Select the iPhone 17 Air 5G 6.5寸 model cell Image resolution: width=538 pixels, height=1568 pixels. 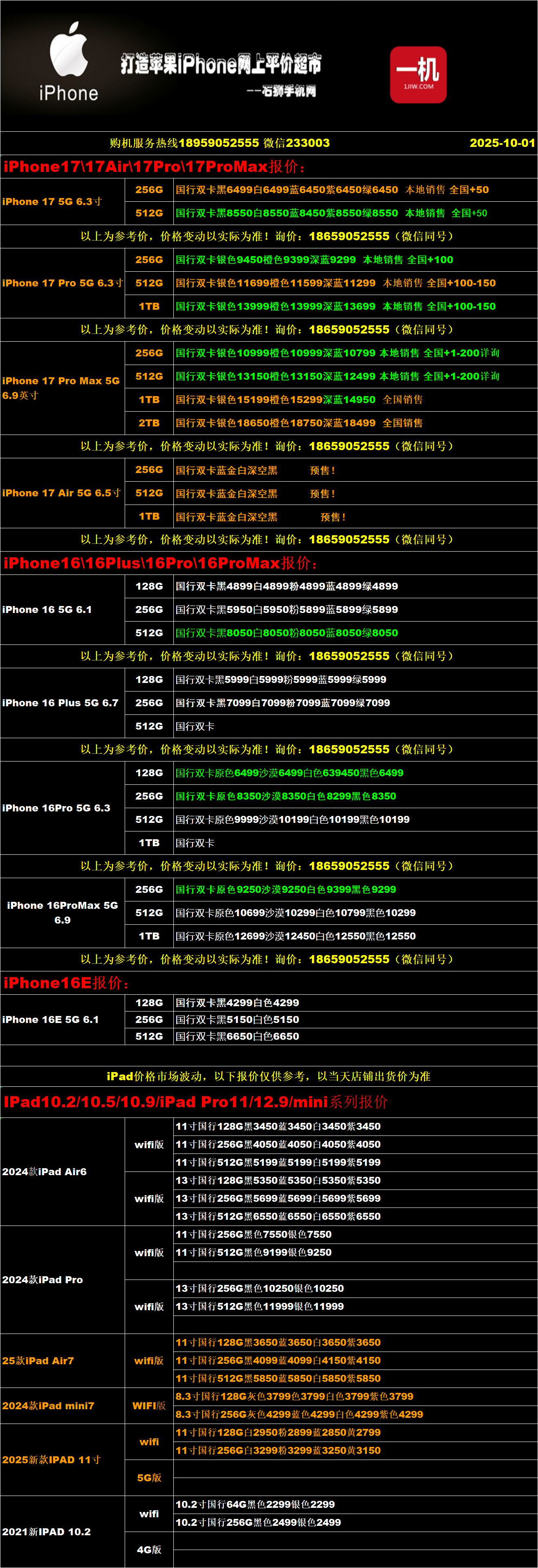[x=62, y=493]
